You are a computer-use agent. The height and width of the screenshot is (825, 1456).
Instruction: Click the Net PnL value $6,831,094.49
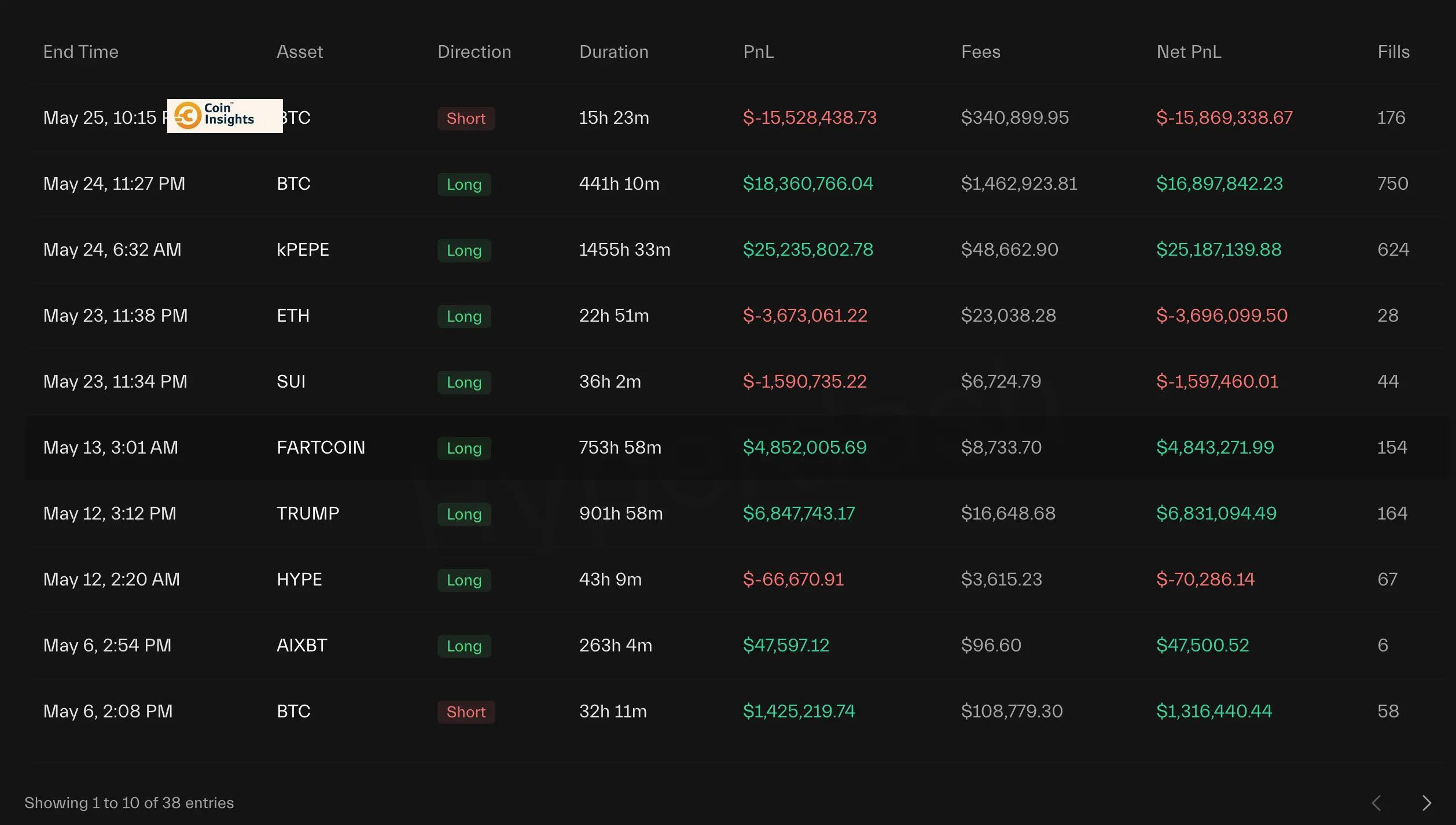(1216, 513)
